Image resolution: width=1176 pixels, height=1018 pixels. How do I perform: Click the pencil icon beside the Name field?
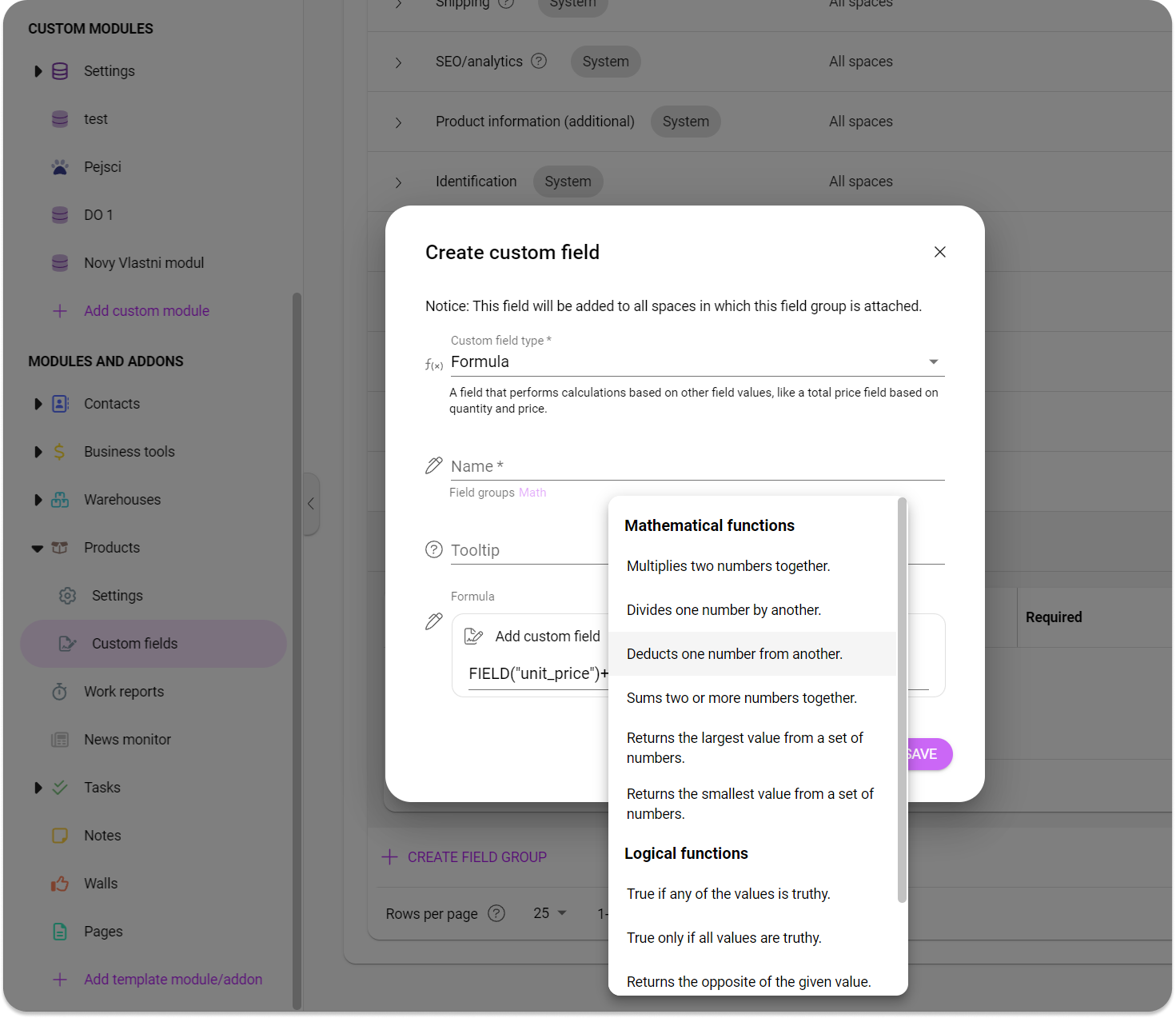[434, 465]
